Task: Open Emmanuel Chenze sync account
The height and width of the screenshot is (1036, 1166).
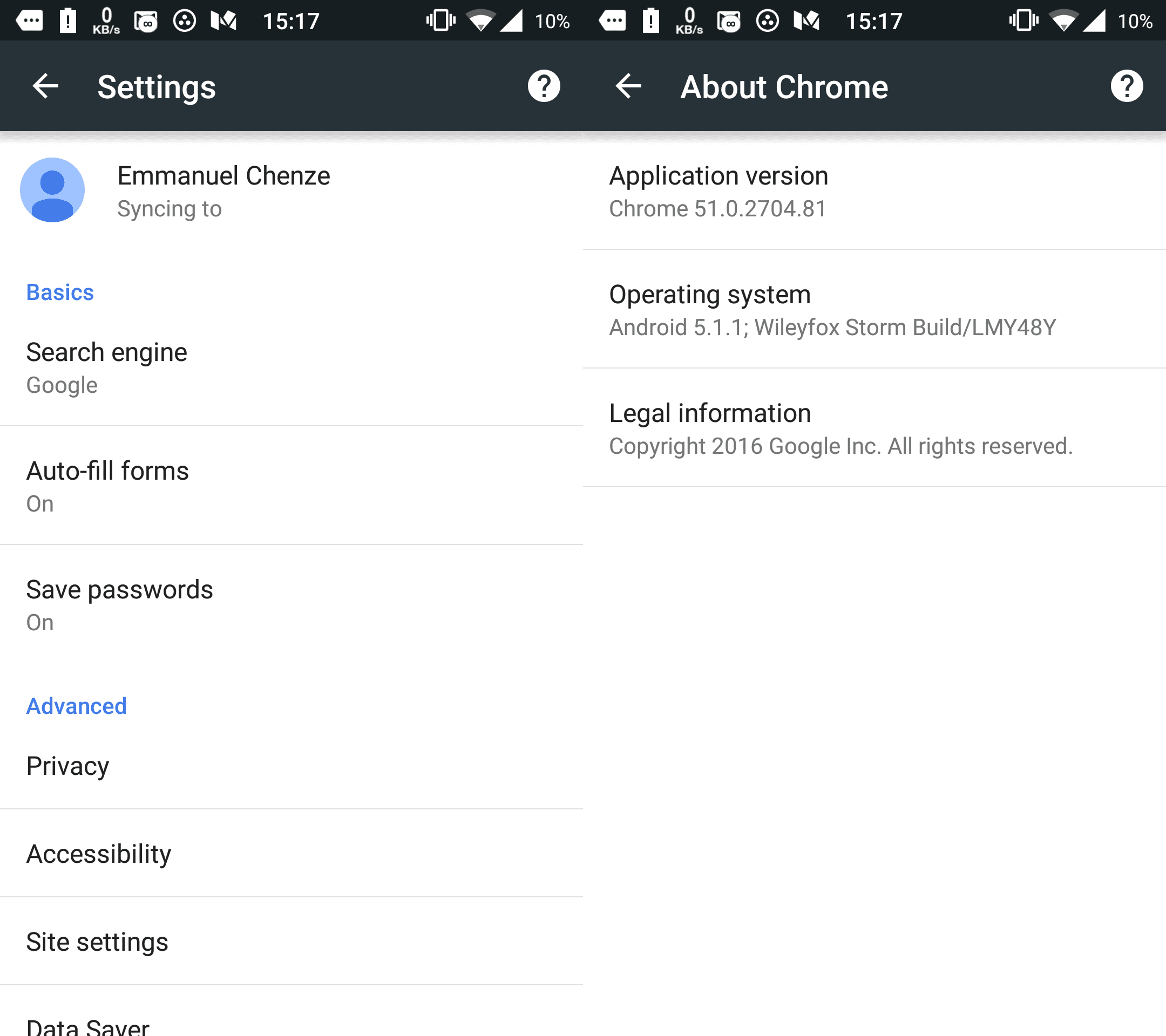Action: 291,191
